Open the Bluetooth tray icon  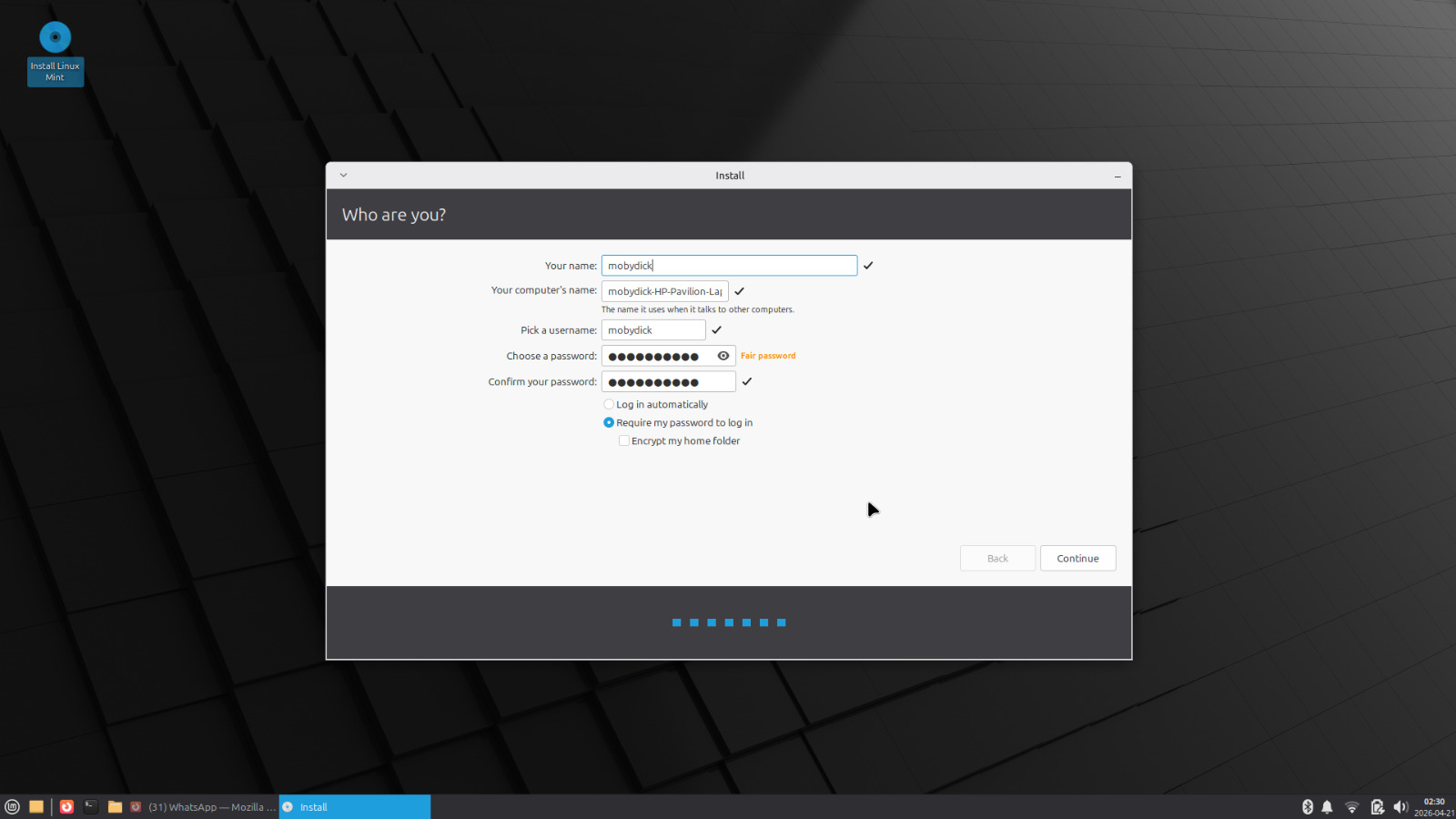[x=1308, y=807]
